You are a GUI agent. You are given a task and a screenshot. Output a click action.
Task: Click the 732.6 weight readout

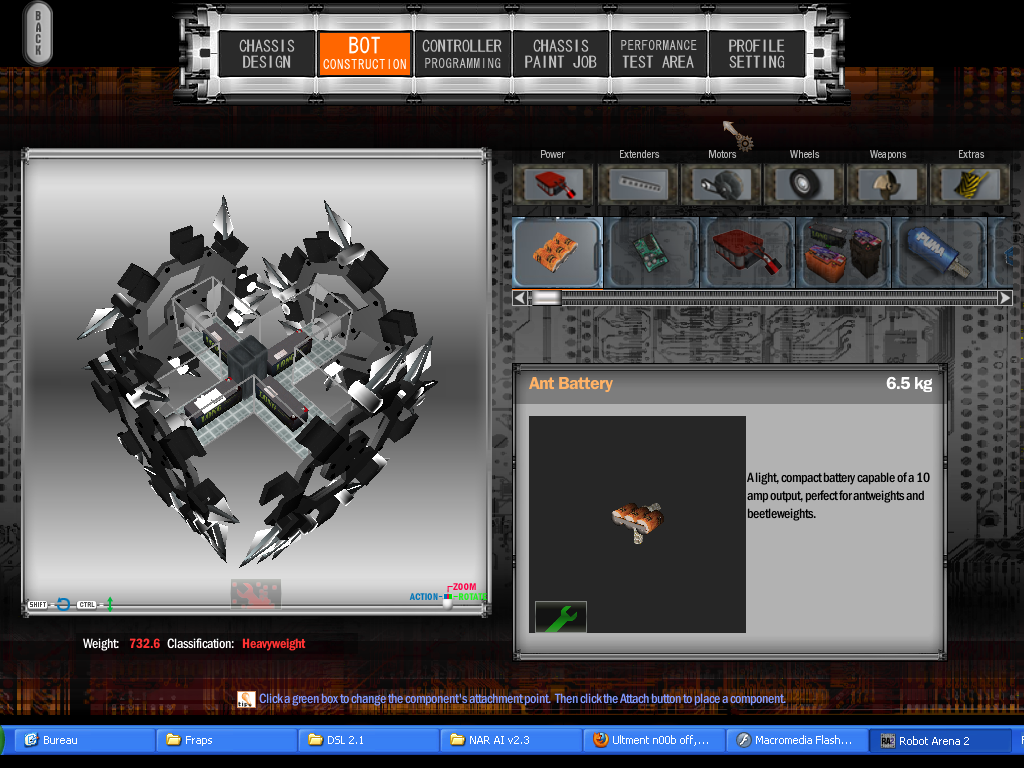tap(144, 644)
